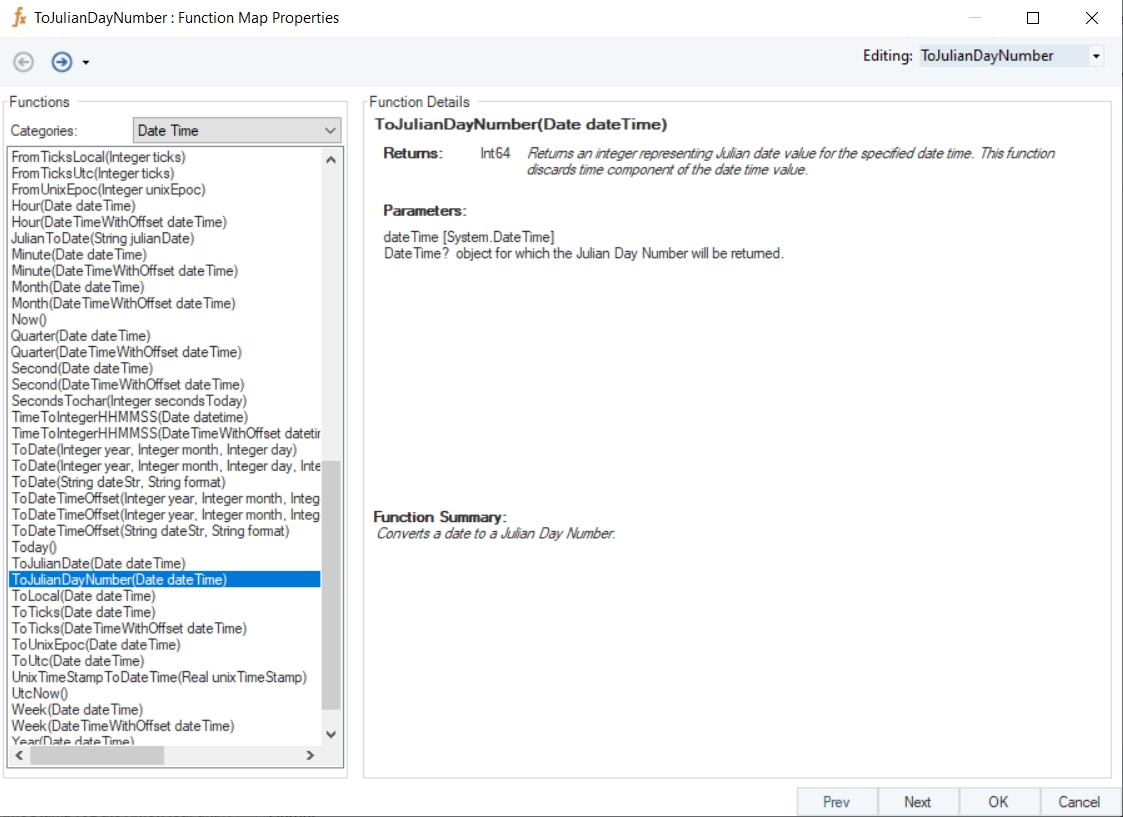
Task: Click Cancel to discard changes
Action: tap(1079, 802)
